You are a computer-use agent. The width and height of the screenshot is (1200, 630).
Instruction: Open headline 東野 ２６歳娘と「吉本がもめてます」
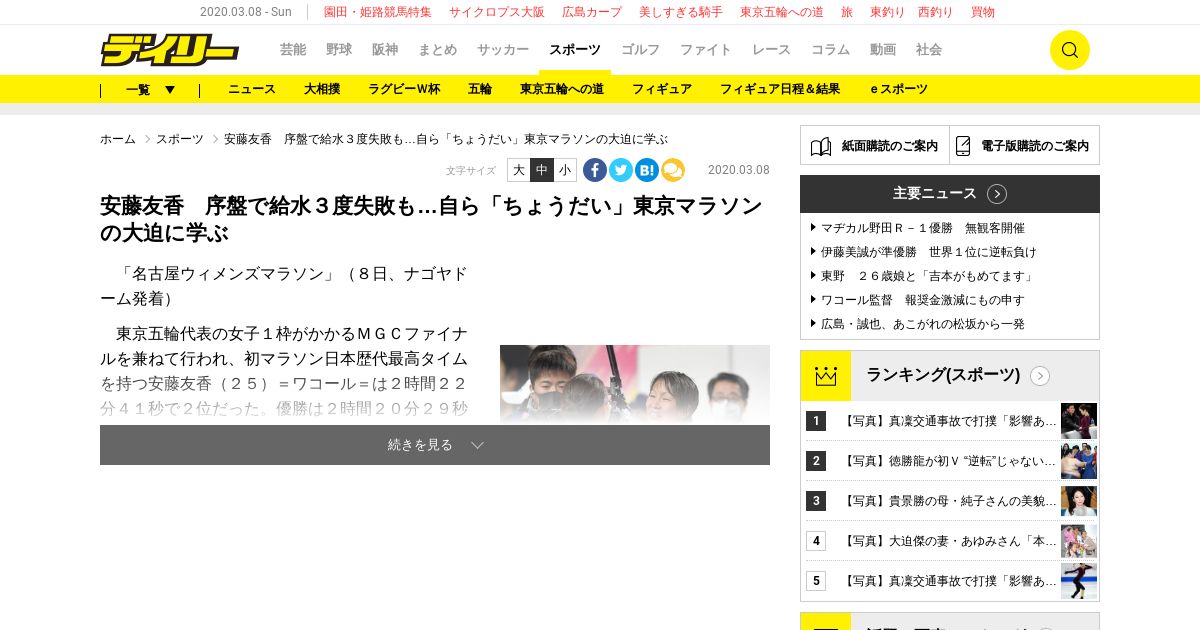coord(929,276)
